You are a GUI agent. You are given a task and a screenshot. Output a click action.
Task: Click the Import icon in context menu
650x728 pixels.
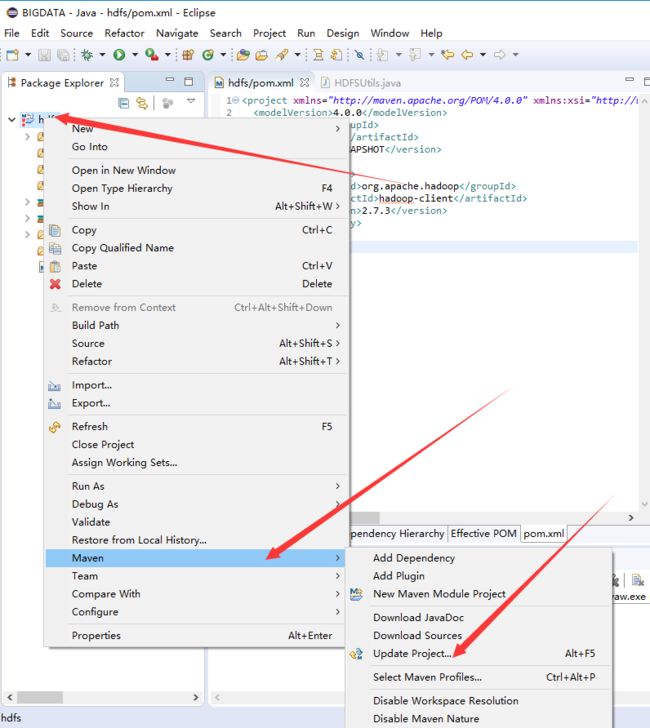54,385
